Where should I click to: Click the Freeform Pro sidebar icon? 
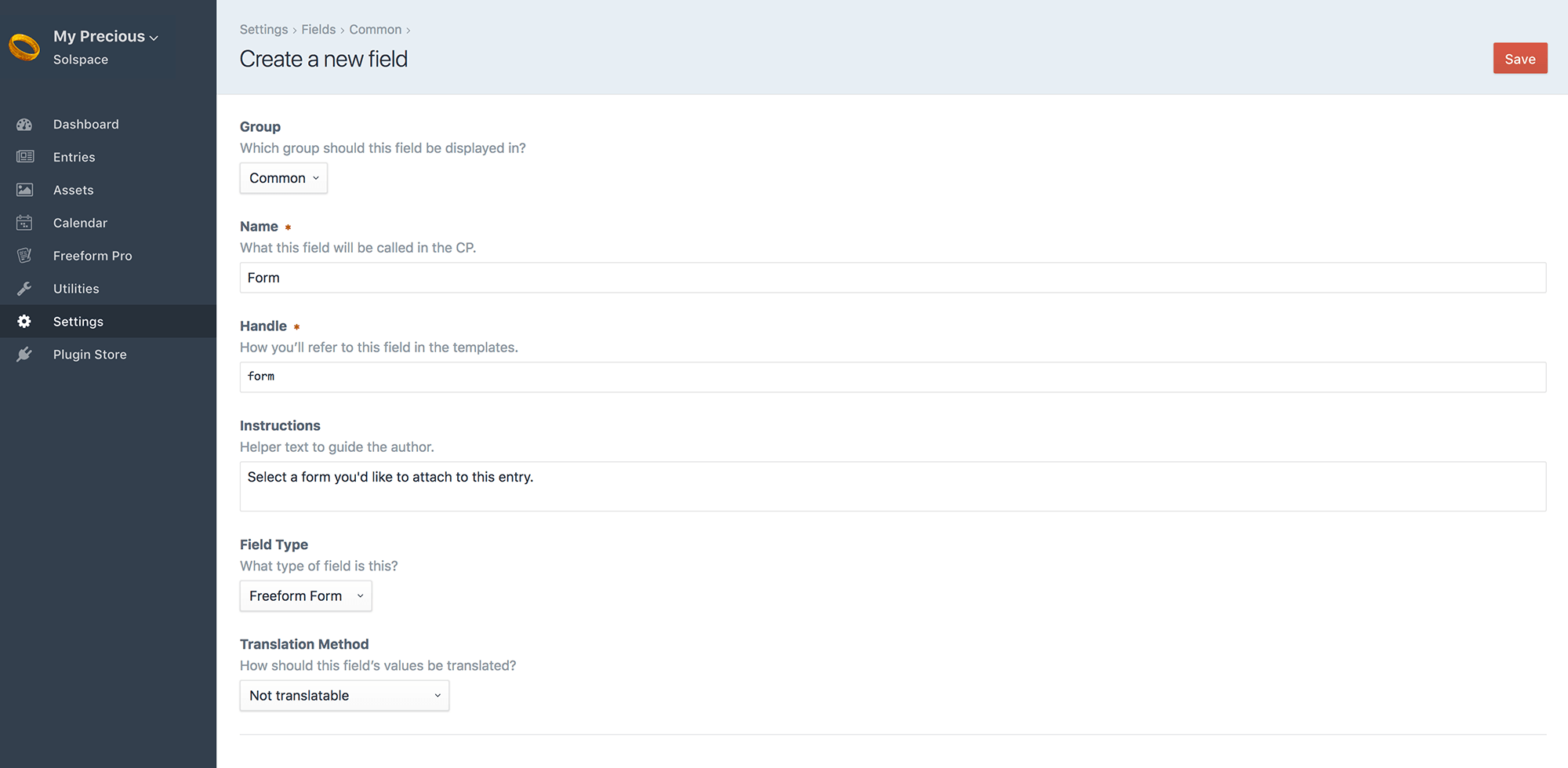[24, 256]
